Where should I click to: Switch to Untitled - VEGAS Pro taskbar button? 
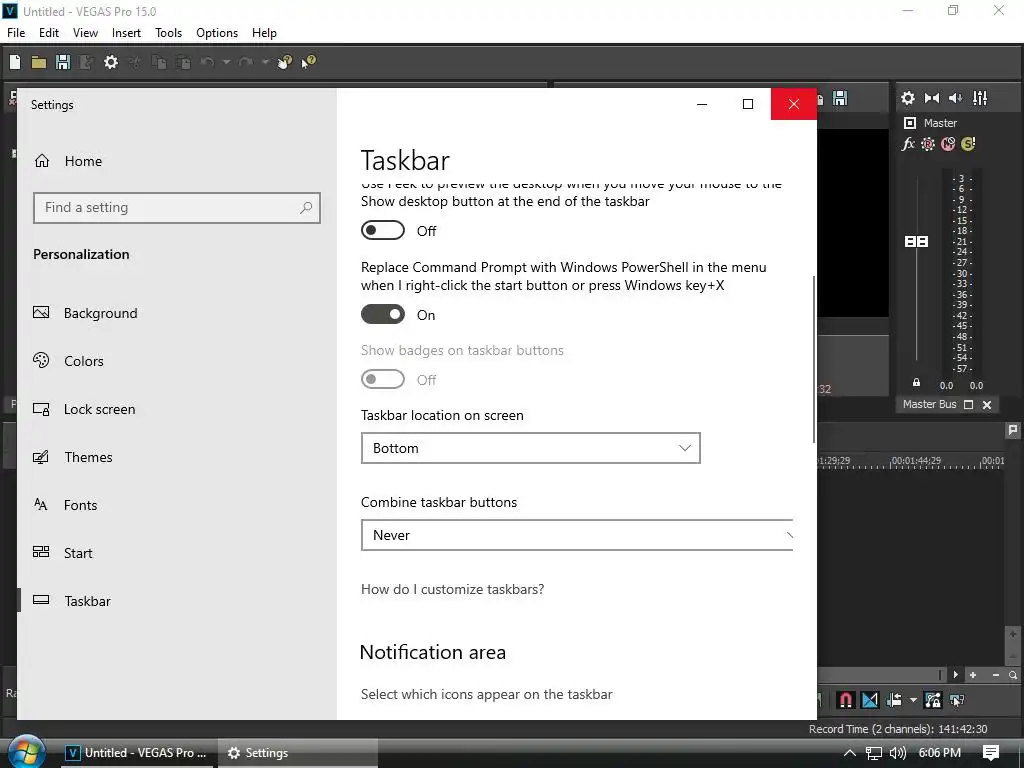tap(136, 753)
